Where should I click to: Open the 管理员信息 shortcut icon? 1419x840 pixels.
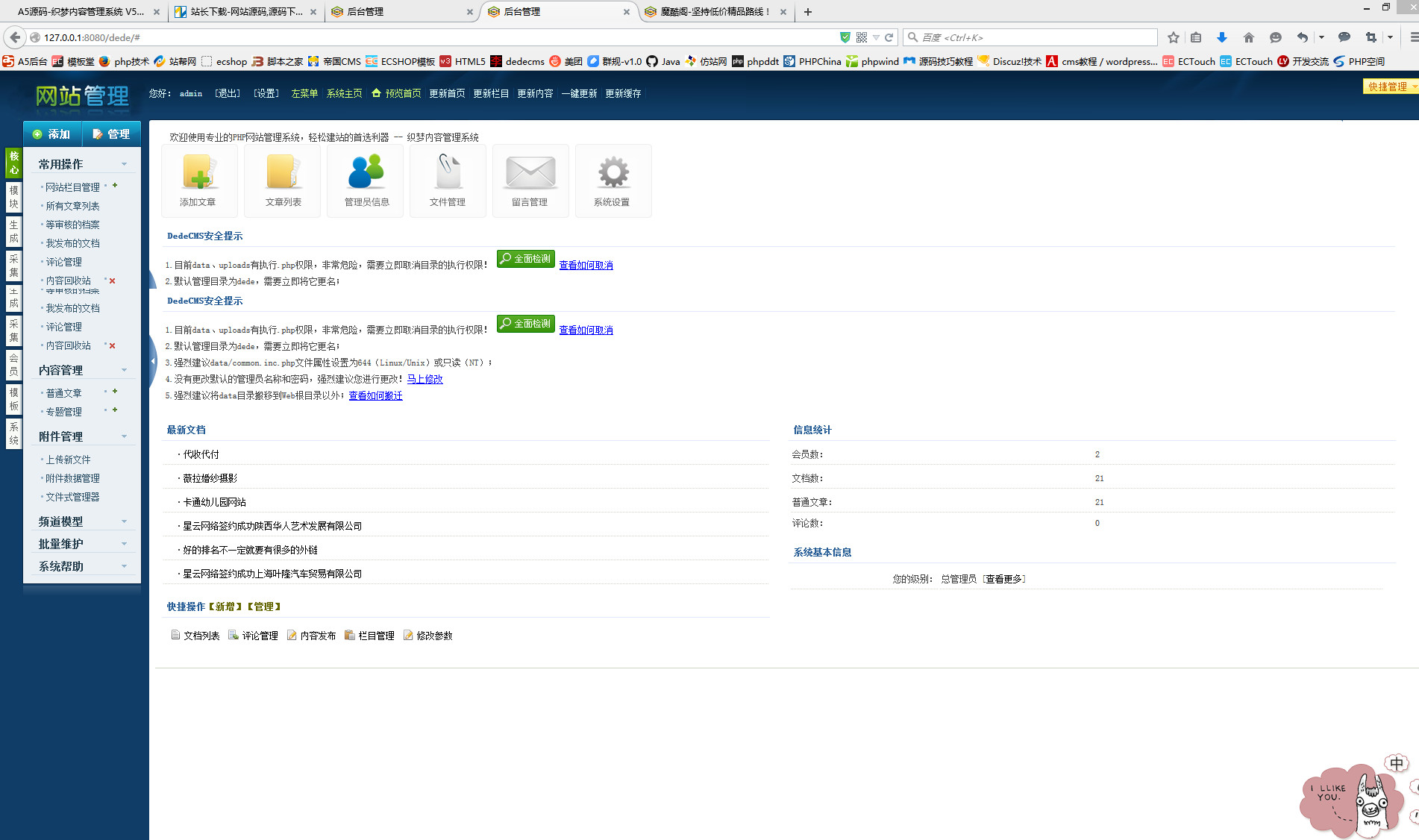tap(366, 180)
